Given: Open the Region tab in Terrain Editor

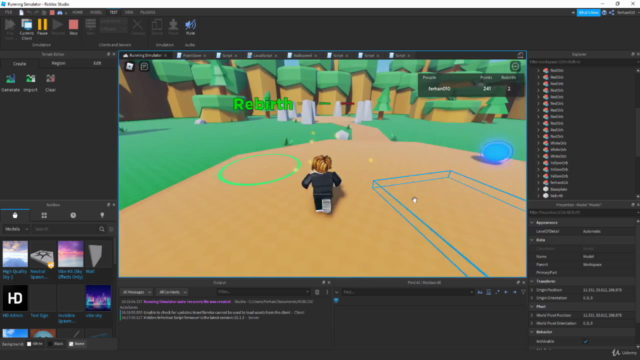Looking at the screenshot, I should pyautogui.click(x=58, y=63).
